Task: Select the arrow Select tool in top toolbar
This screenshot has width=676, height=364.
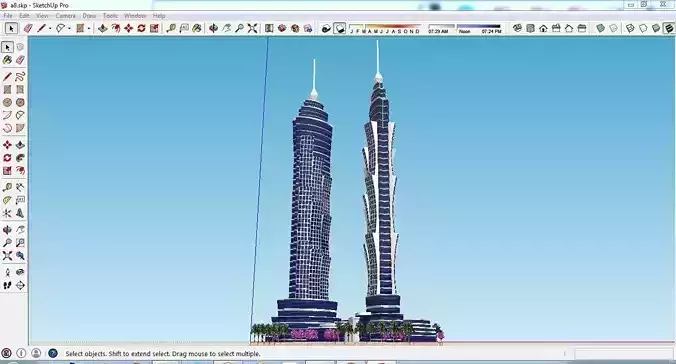Action: coord(11,28)
